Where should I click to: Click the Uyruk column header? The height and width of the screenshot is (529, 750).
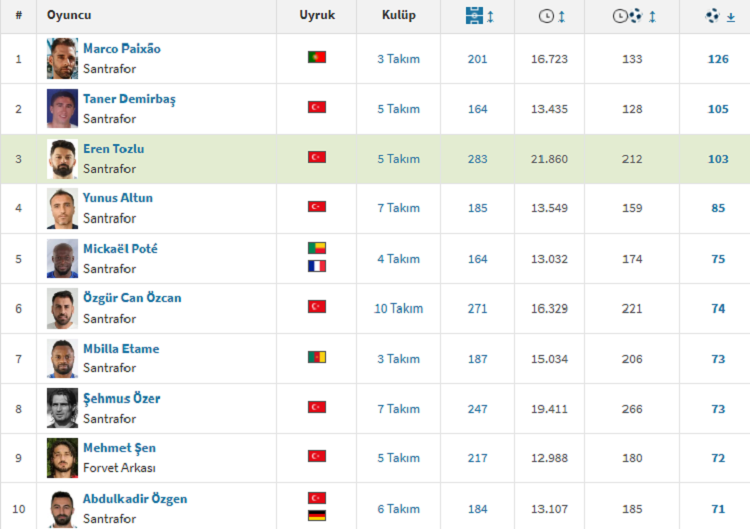click(317, 16)
